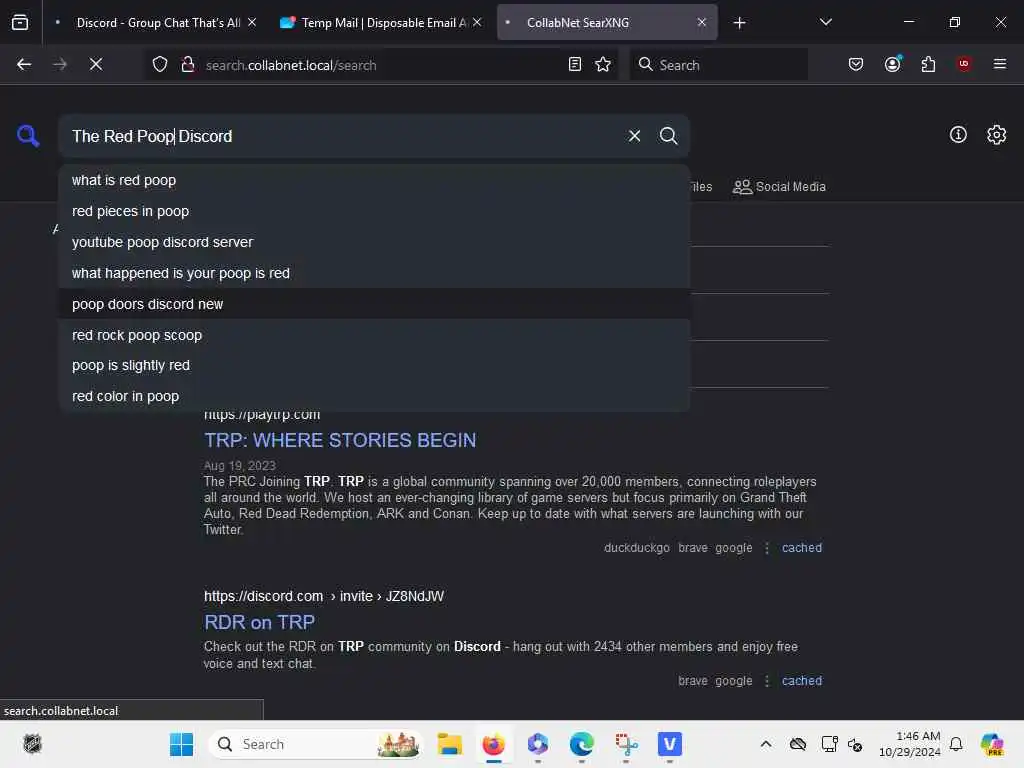Screen dimensions: 1024x768
Task: Click the SearXNG magnifier logo
Action: (28, 136)
